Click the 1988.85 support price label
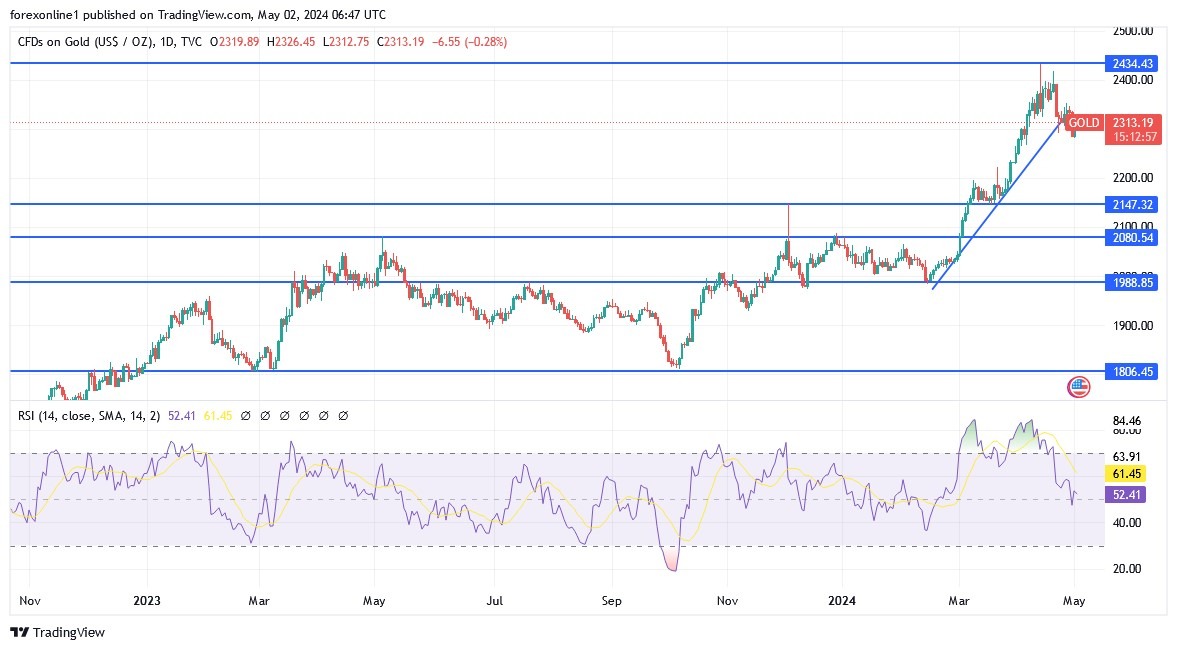The height and width of the screenshot is (650, 1177). (1133, 283)
